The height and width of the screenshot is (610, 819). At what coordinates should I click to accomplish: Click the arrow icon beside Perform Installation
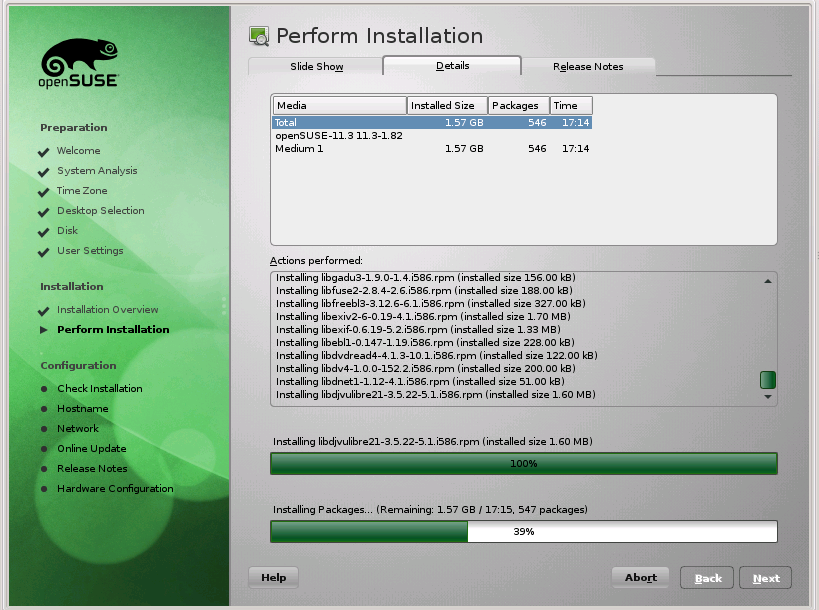click(44, 330)
